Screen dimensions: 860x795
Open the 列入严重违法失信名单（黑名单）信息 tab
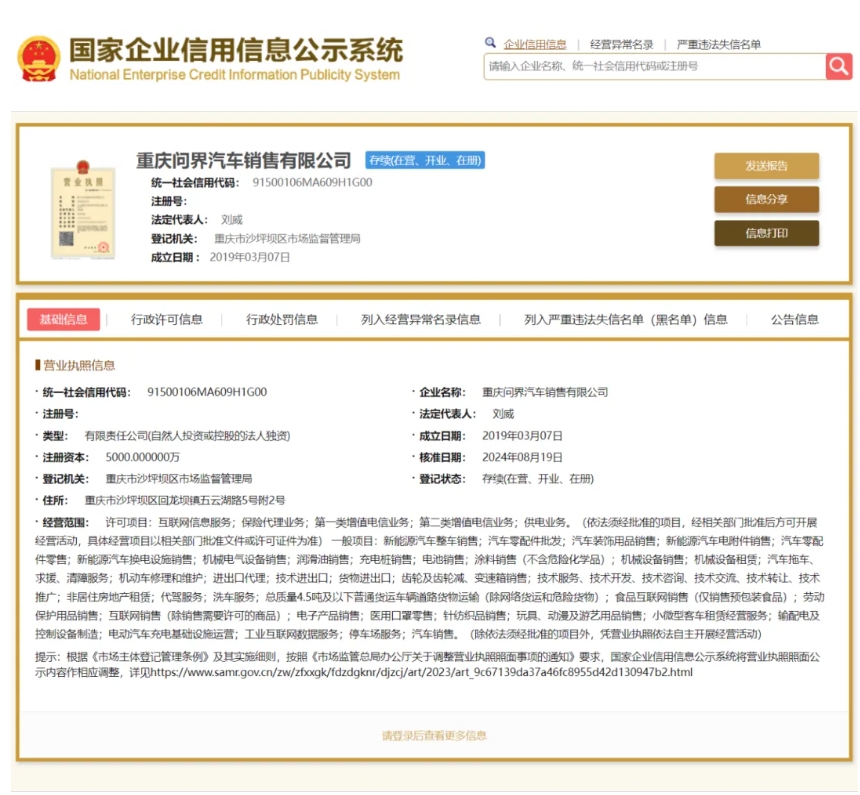tap(626, 319)
